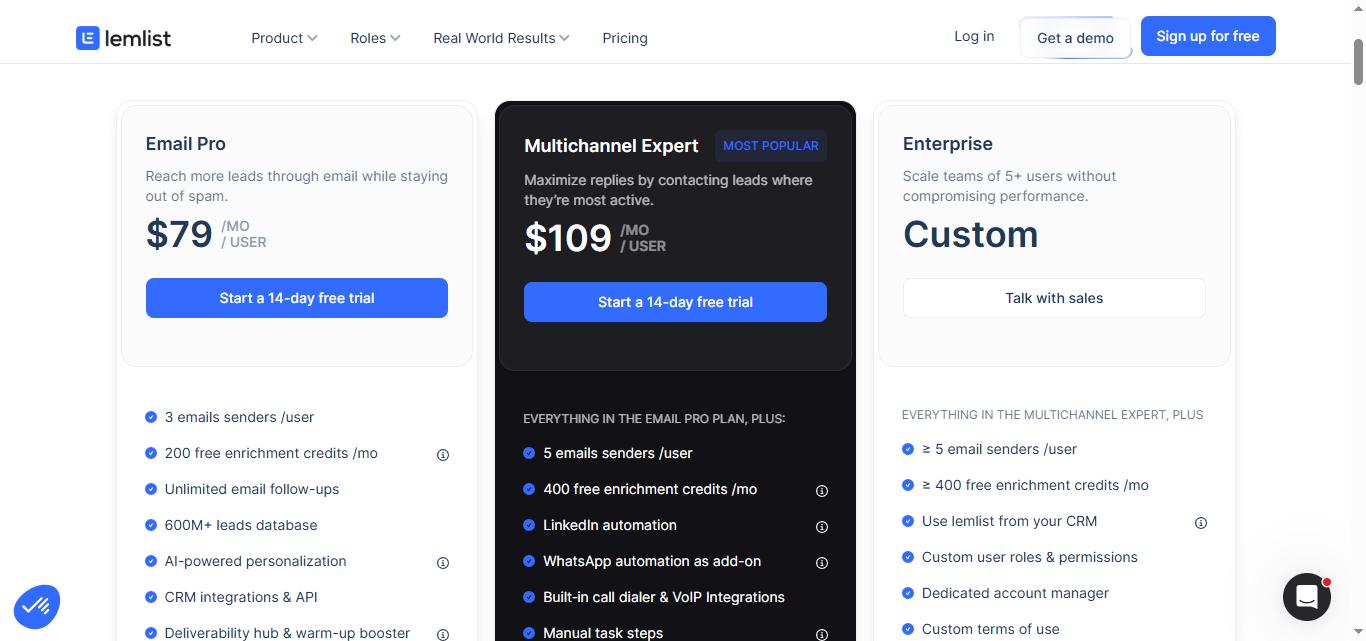Click the cookie consent icon bottom left
The width and height of the screenshot is (1366, 641).
(37, 605)
